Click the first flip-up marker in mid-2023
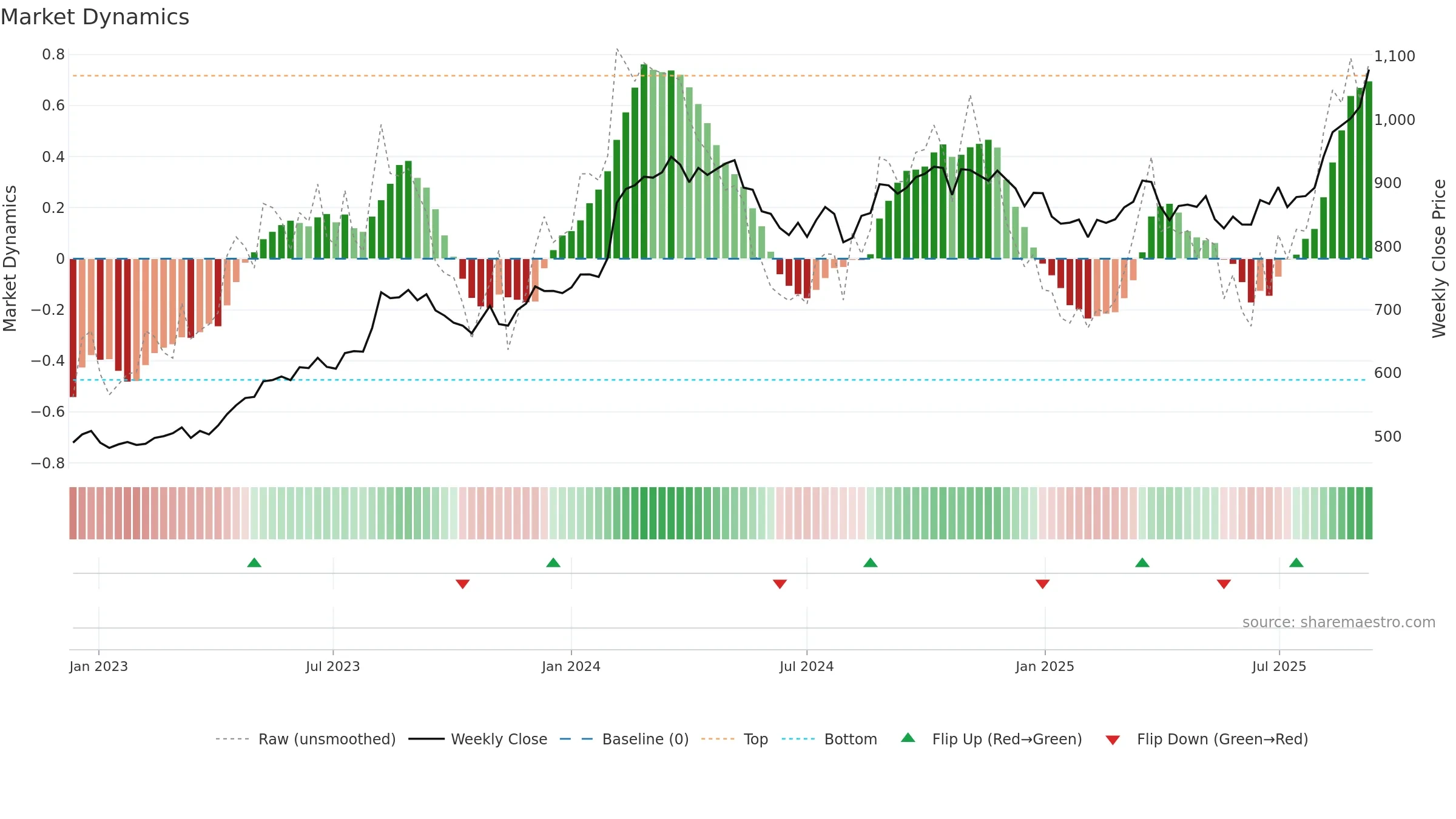1456x819 pixels. (254, 562)
